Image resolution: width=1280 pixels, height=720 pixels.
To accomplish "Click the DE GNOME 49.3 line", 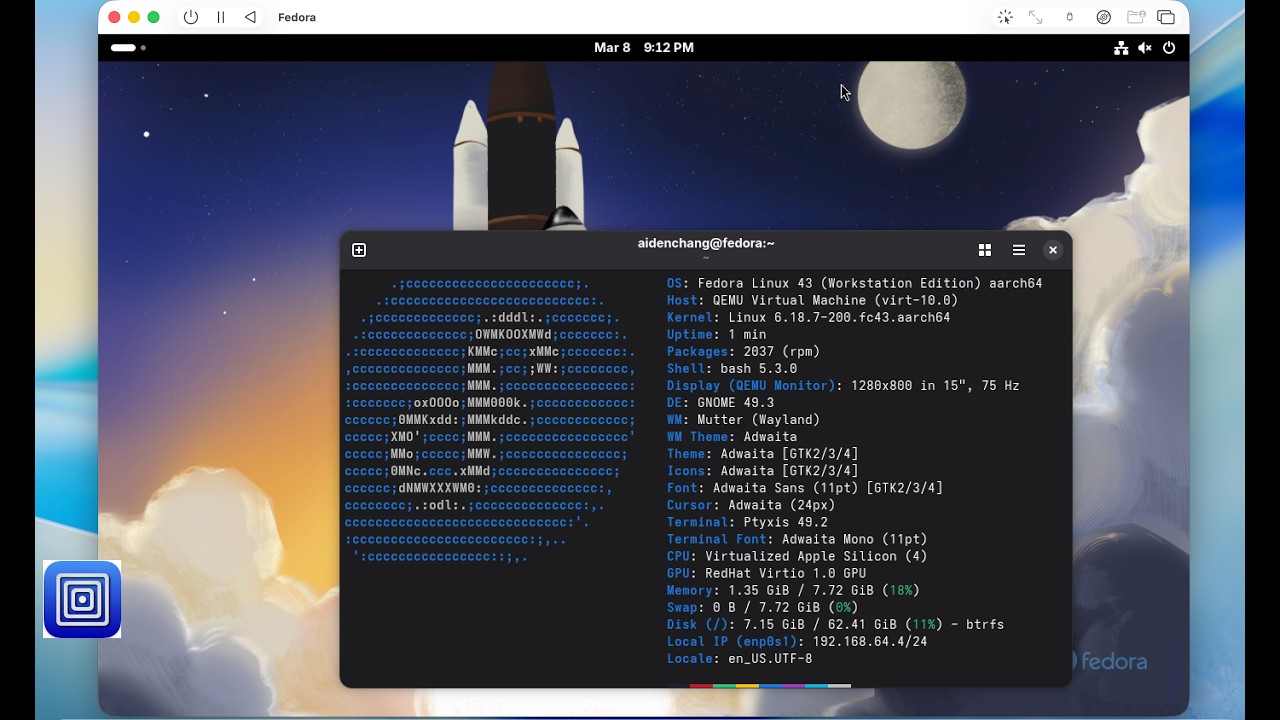I will (x=721, y=402).
